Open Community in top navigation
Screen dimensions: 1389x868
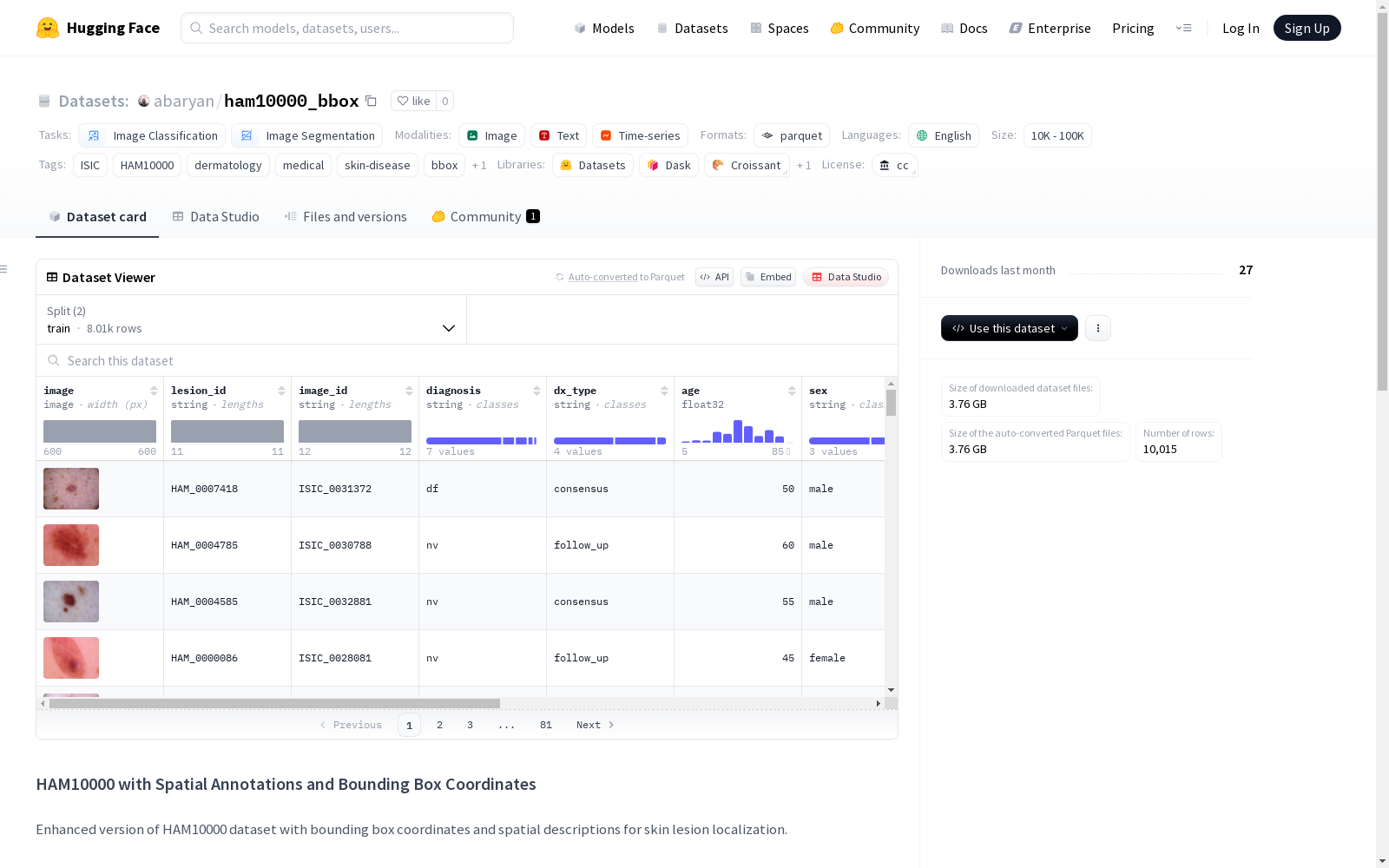[874, 28]
